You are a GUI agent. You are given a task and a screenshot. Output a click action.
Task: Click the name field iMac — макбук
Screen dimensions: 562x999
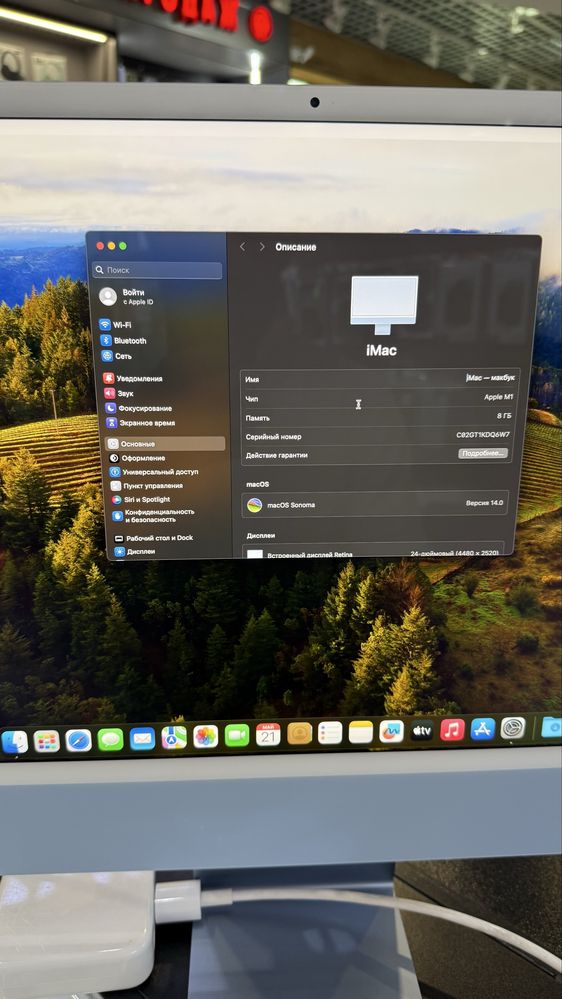490,378
